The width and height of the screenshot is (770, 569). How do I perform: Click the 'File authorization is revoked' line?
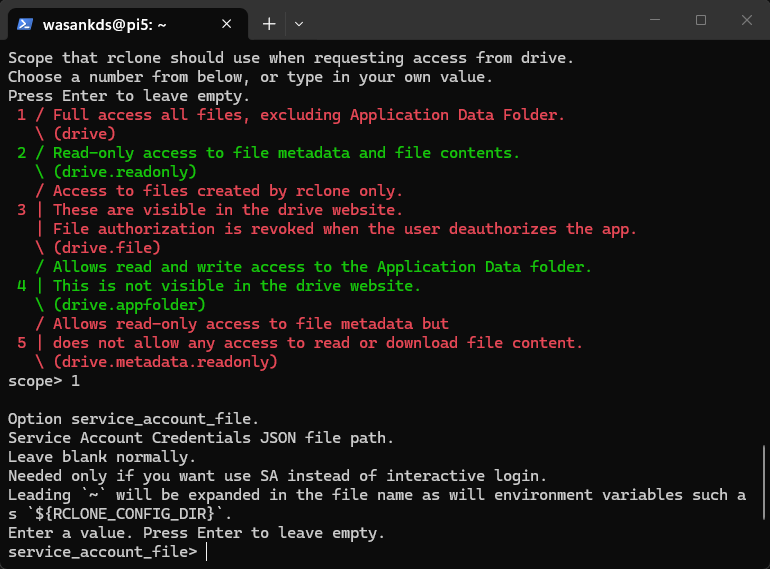coord(345,229)
